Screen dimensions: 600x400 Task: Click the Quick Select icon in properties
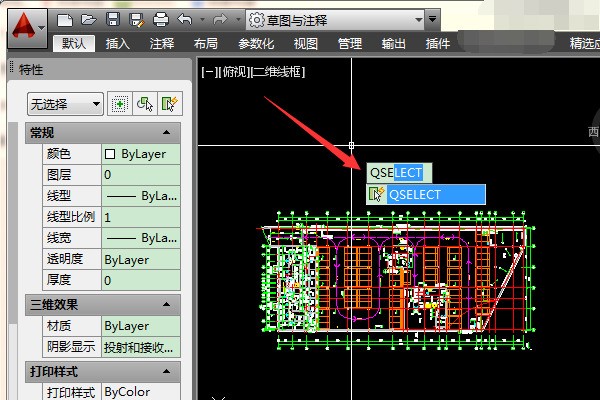[x=170, y=103]
